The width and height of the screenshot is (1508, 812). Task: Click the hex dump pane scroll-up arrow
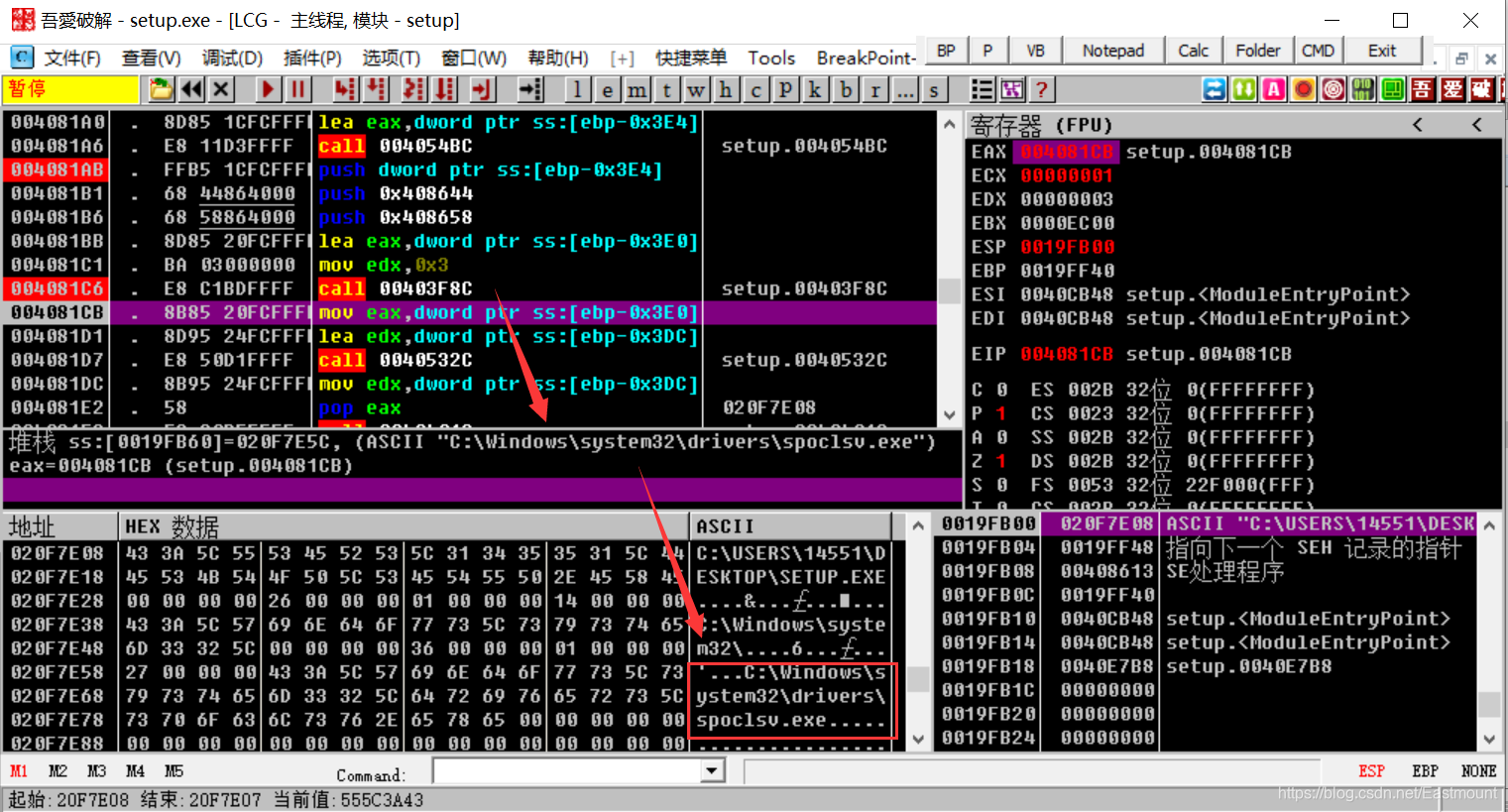coord(918,525)
